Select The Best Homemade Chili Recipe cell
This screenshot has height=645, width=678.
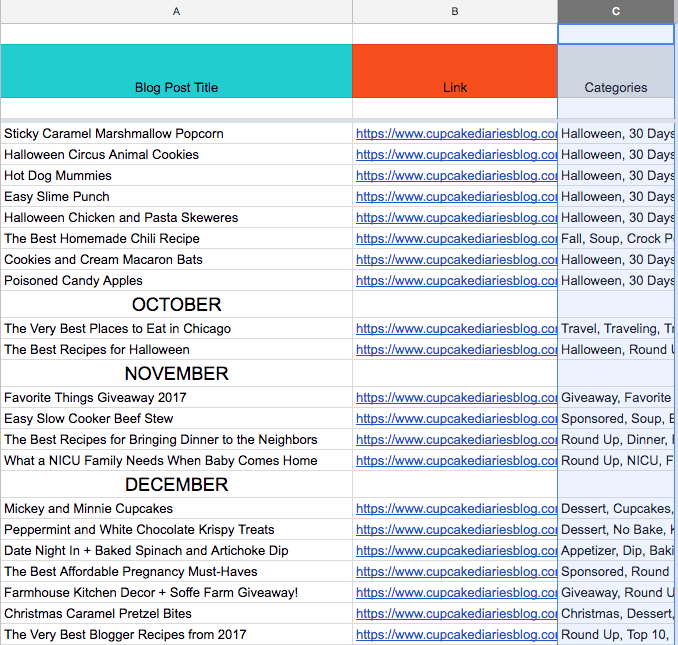[x=176, y=239]
